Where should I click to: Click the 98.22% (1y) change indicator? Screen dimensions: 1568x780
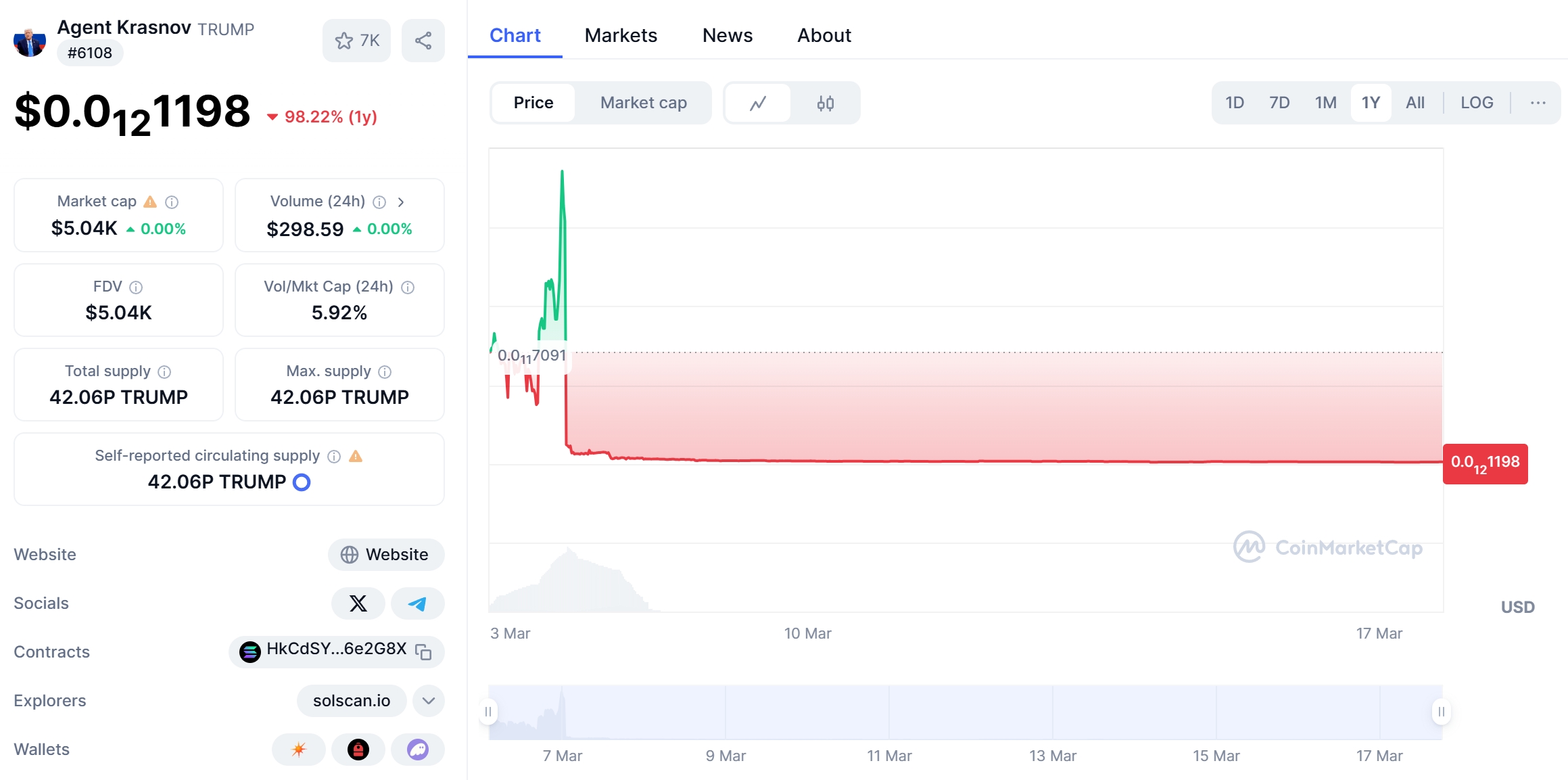coord(323,117)
